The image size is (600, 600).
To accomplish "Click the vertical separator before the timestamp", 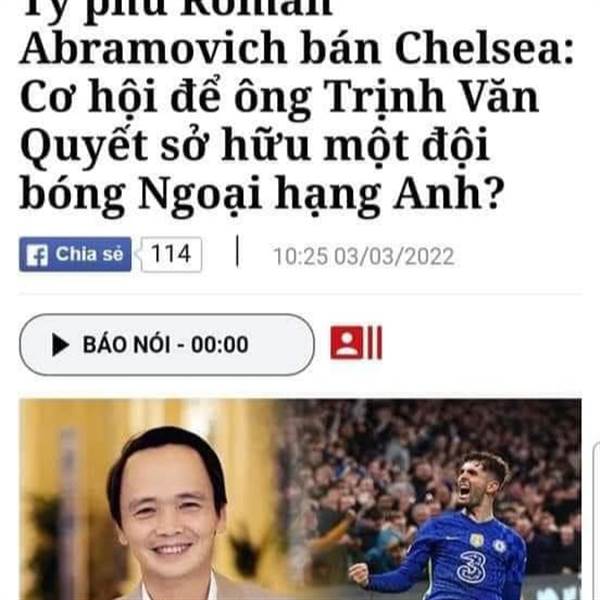I will [238, 251].
